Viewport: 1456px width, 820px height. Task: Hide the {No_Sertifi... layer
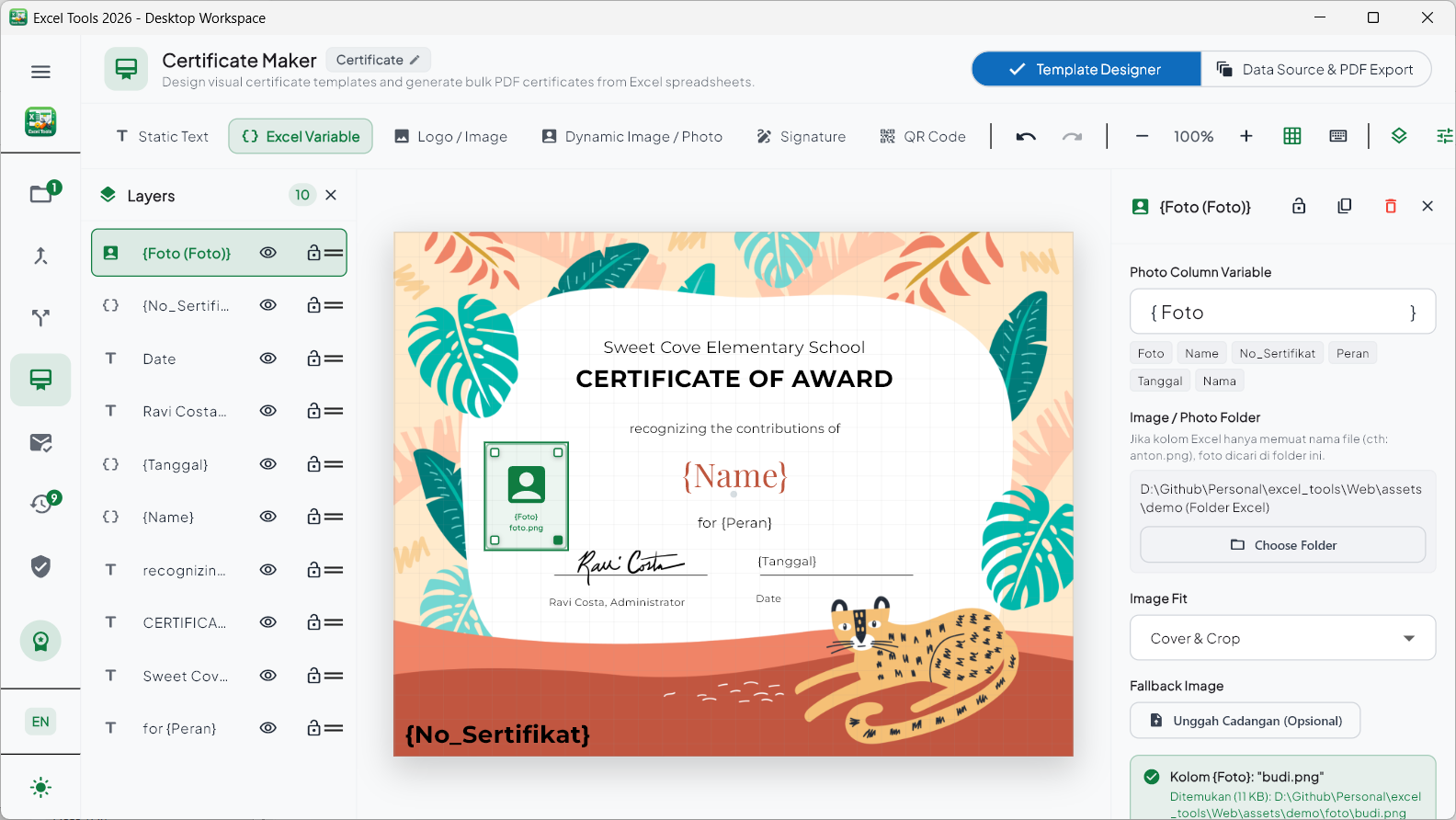(268, 305)
